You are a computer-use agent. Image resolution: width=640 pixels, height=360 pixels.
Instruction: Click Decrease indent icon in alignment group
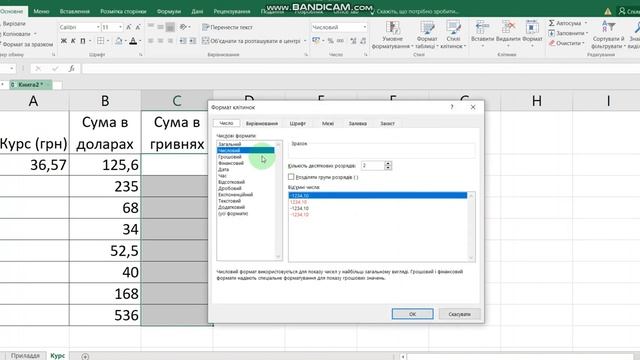[183, 41]
